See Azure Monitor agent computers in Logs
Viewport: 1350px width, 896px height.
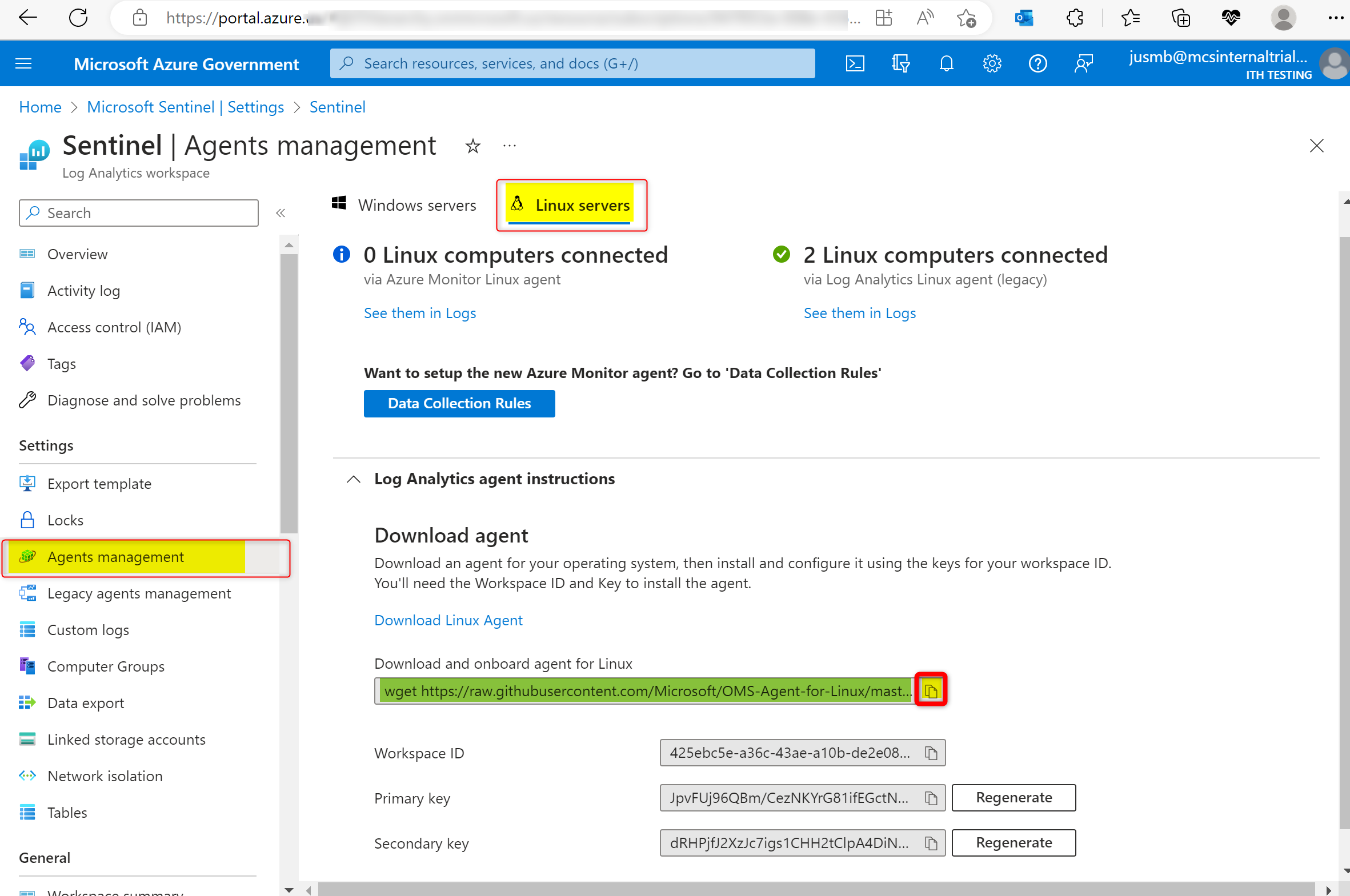pyautogui.click(x=419, y=313)
